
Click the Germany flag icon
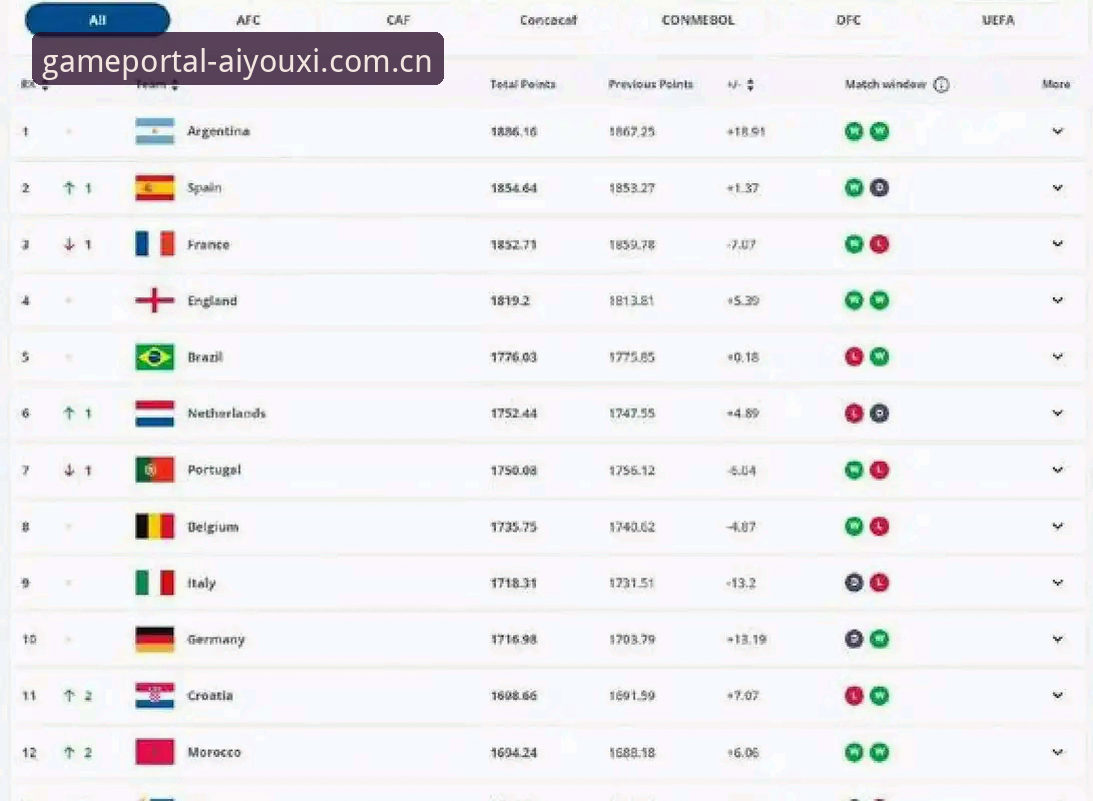coord(155,639)
